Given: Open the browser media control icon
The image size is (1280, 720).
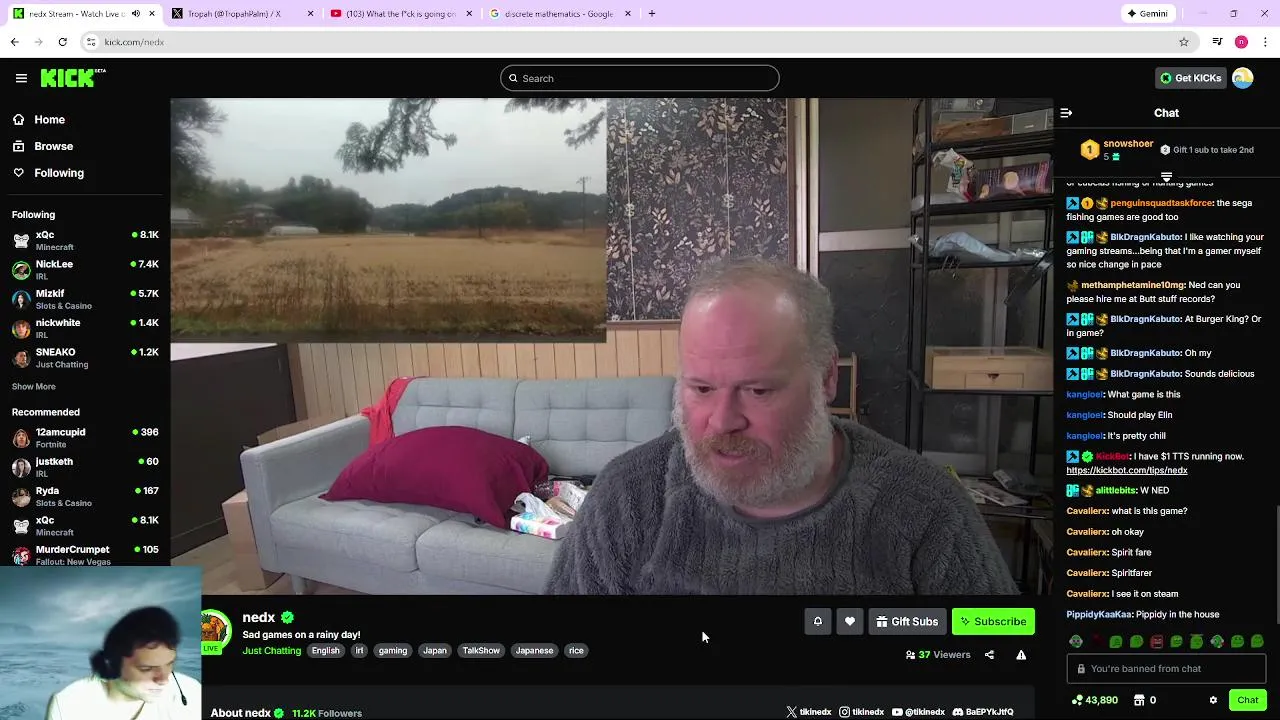Looking at the screenshot, I should [x=1217, y=42].
